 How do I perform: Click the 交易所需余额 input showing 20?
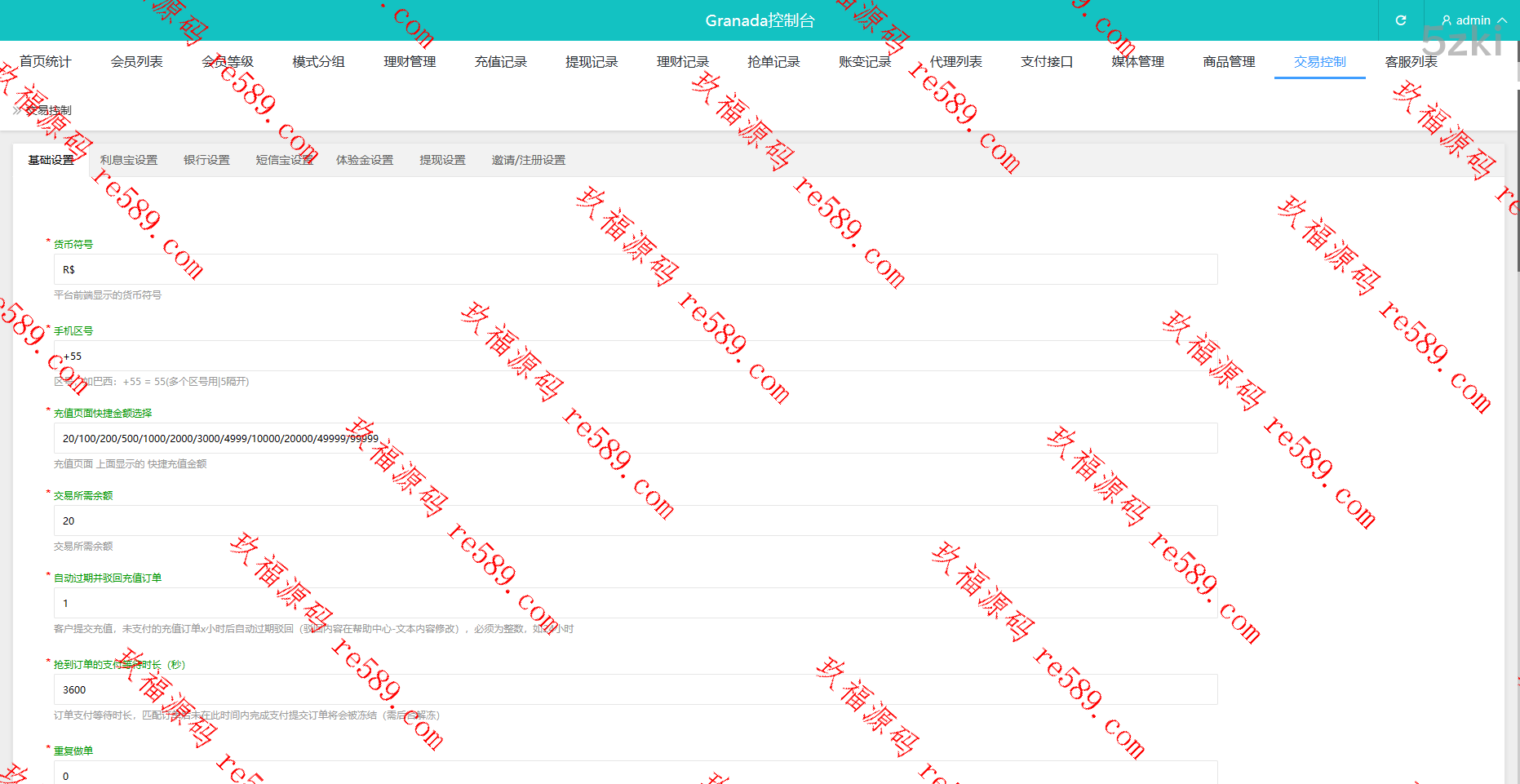tap(635, 521)
